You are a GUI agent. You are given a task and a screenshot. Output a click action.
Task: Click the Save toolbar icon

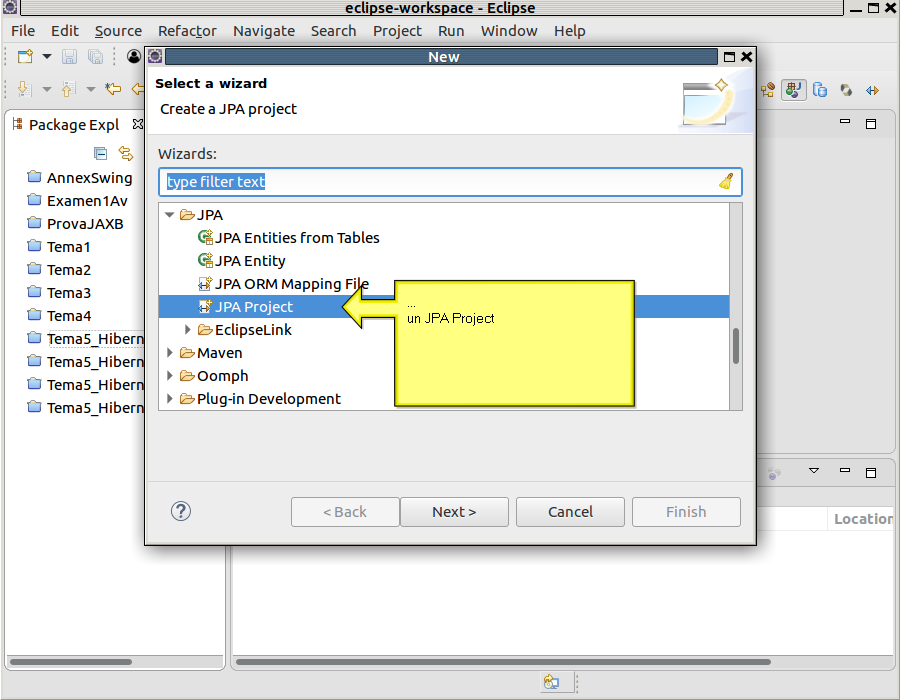69,56
